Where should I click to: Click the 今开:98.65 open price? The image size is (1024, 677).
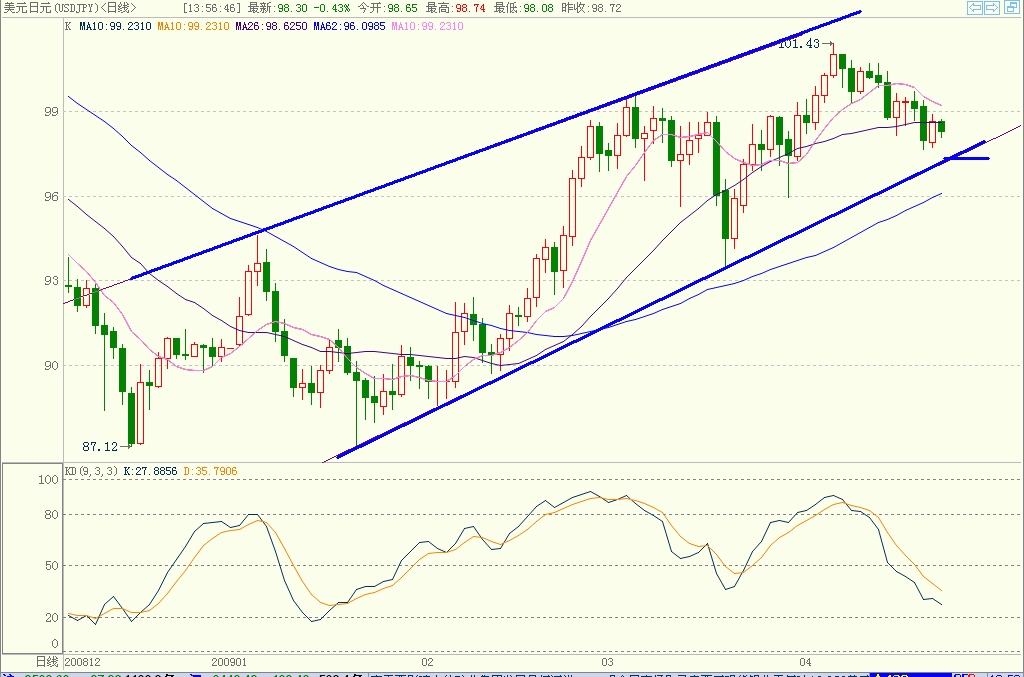click(387, 8)
